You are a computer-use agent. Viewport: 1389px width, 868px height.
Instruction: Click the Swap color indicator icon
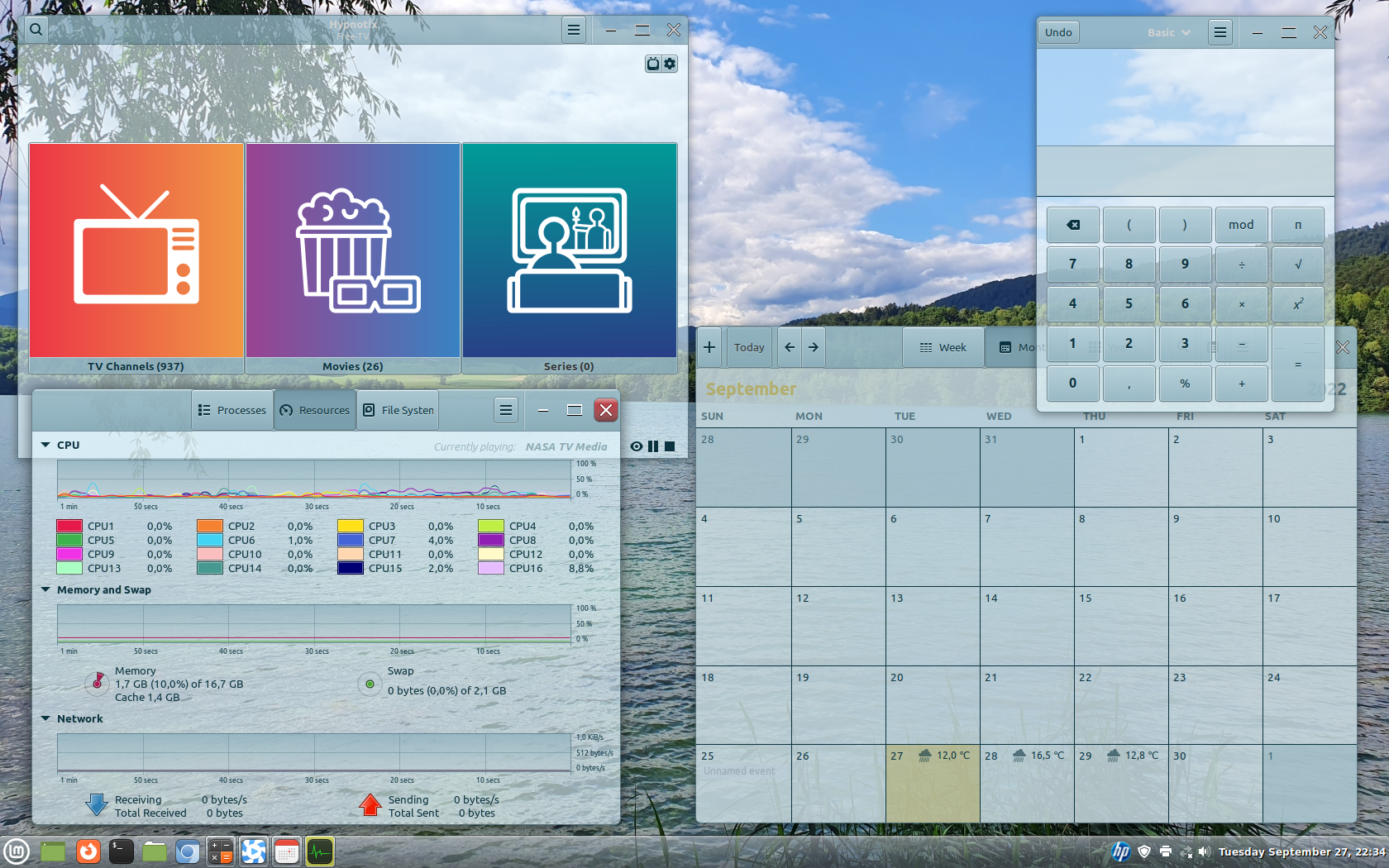point(370,684)
